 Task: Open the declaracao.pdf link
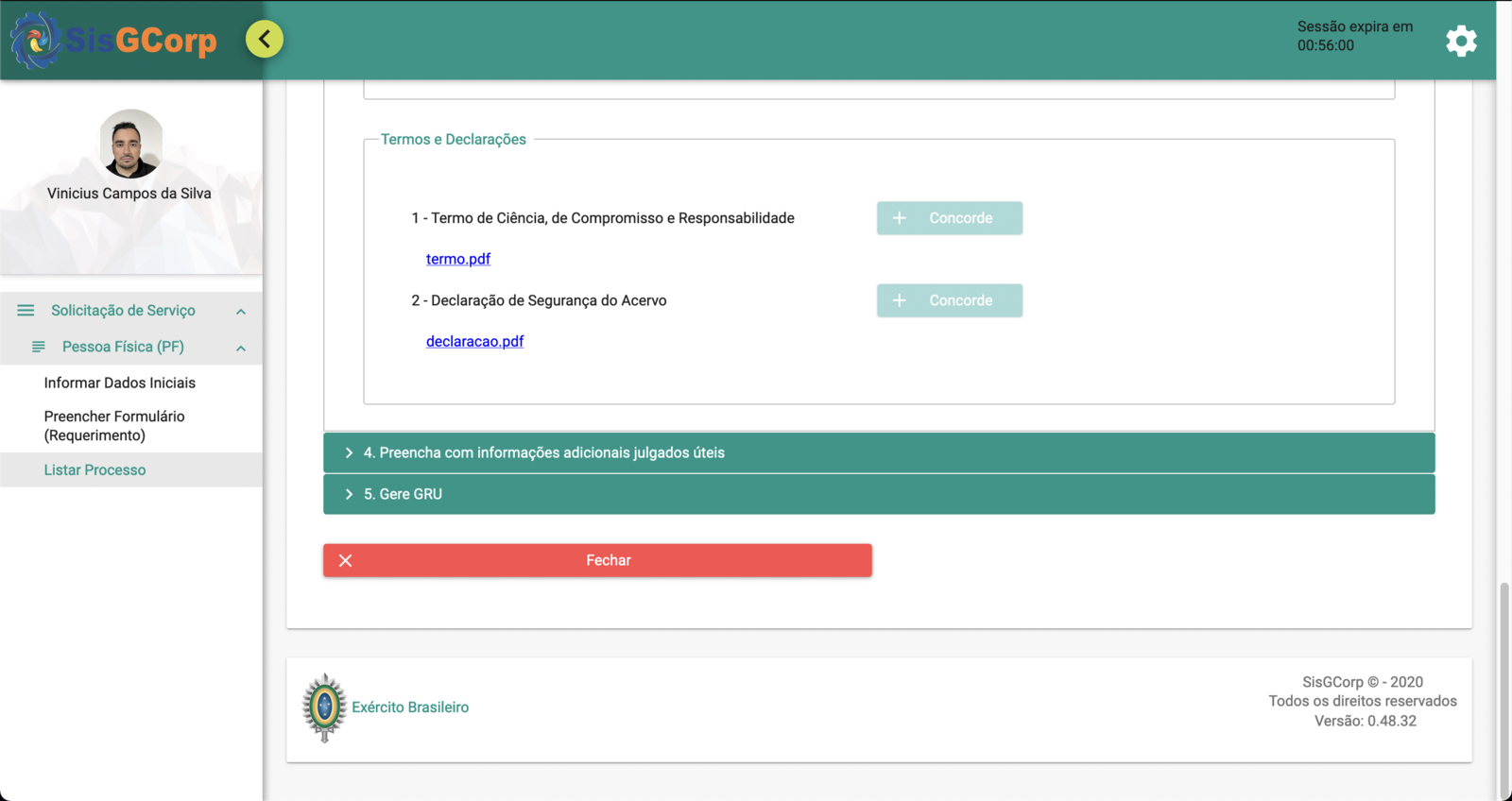474,341
